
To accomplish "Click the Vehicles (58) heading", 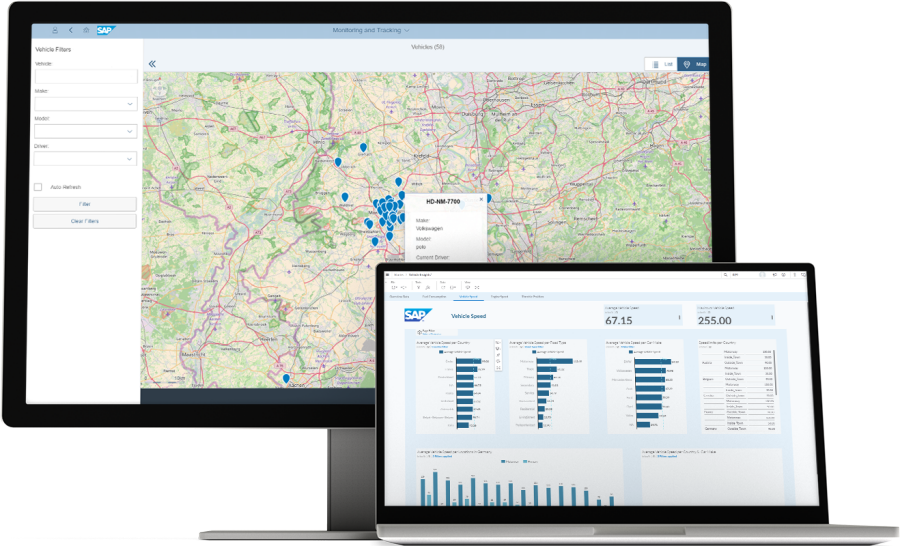I will [428, 47].
